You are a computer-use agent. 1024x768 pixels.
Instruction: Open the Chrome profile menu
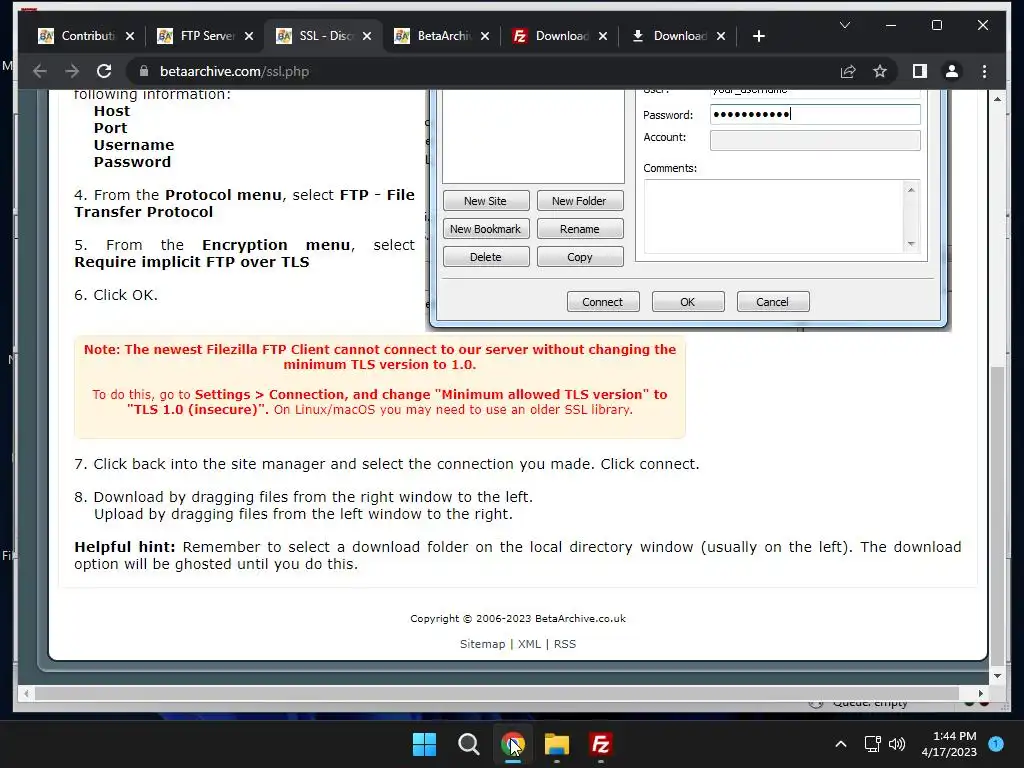952,71
